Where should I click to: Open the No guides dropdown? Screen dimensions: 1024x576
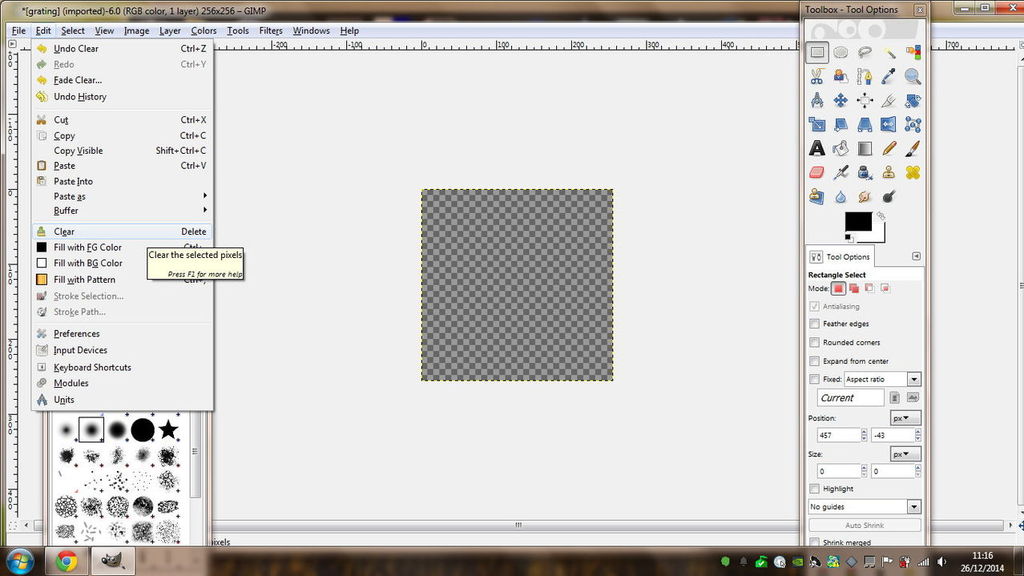point(865,507)
